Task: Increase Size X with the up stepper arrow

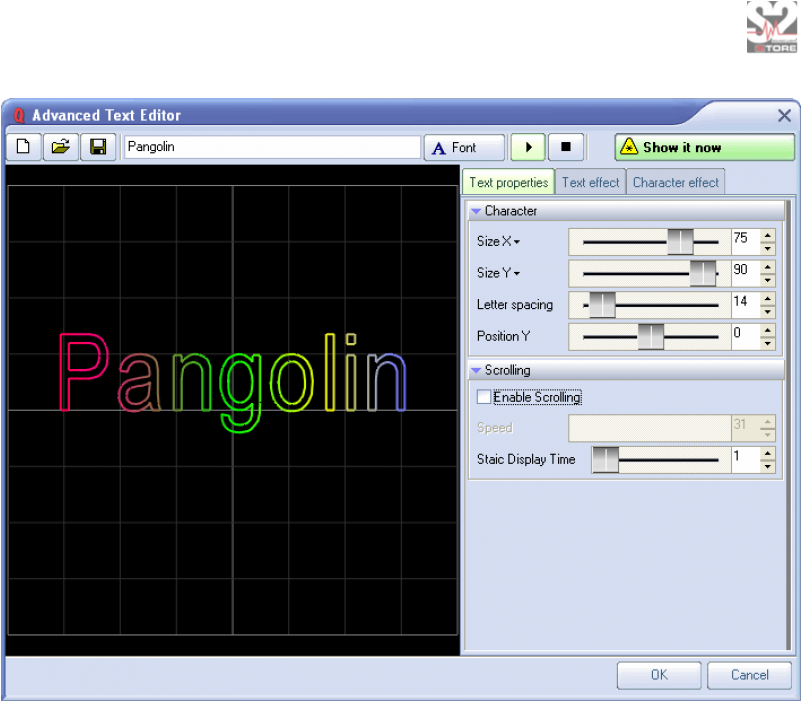Action: [767, 236]
